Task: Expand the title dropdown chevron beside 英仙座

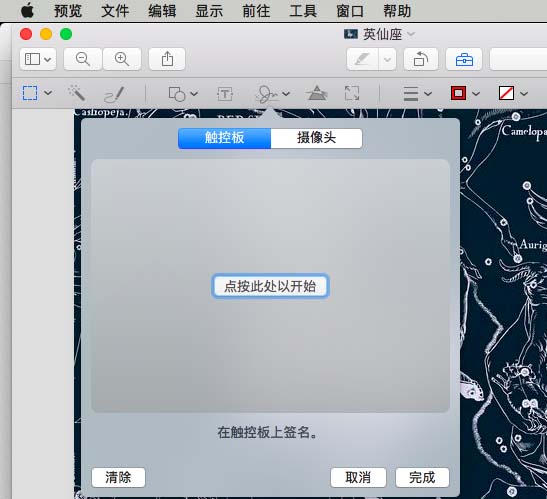Action: pyautogui.click(x=411, y=34)
